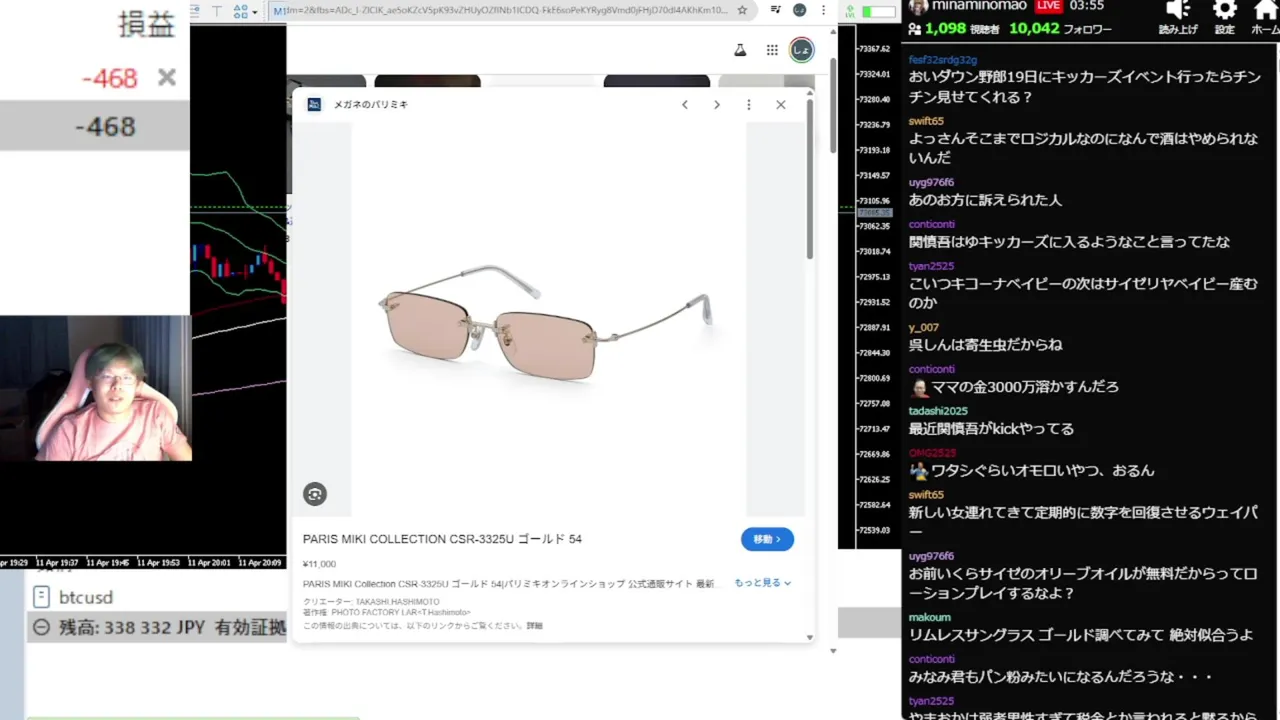This screenshot has height=720, width=1280.
Task: Click the Google Lens search icon on the image
Action: [x=315, y=493]
